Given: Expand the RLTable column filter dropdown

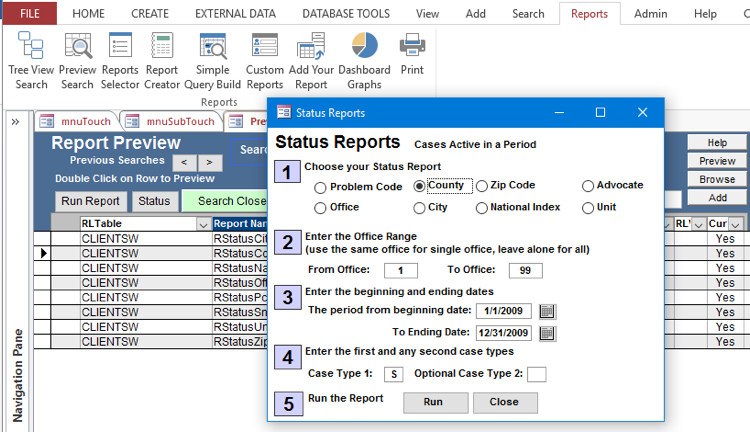Looking at the screenshot, I should pyautogui.click(x=203, y=225).
